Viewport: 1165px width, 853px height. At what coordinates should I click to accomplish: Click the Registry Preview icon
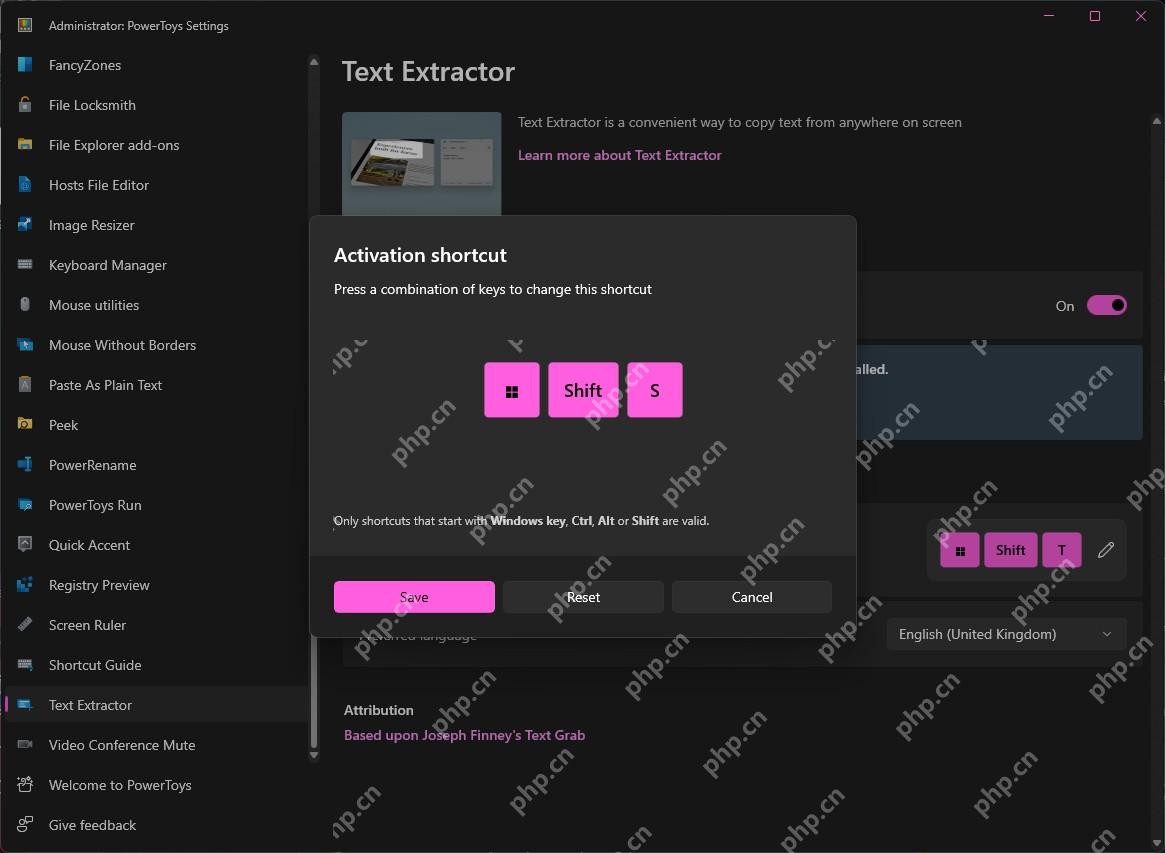(25, 585)
